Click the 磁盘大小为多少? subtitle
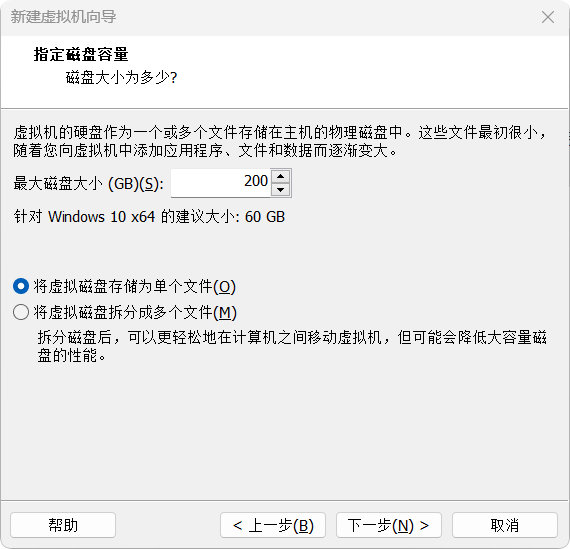 click(121, 77)
